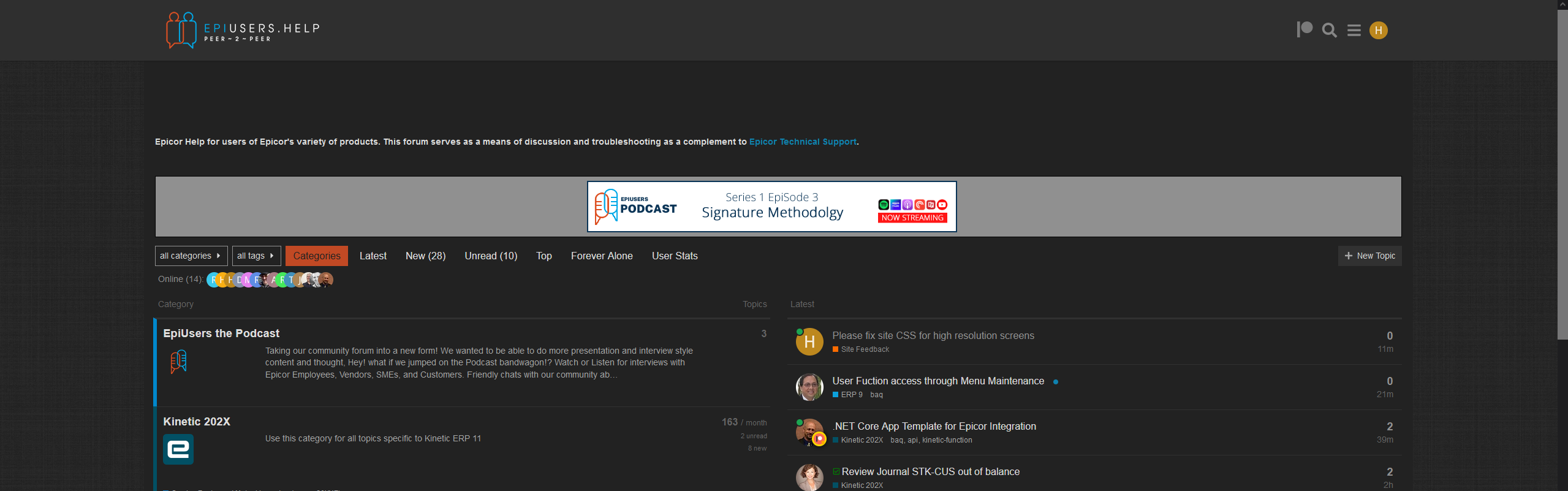Open the EpiUsers Podcast banner
The image size is (1568, 491).
tap(772, 207)
